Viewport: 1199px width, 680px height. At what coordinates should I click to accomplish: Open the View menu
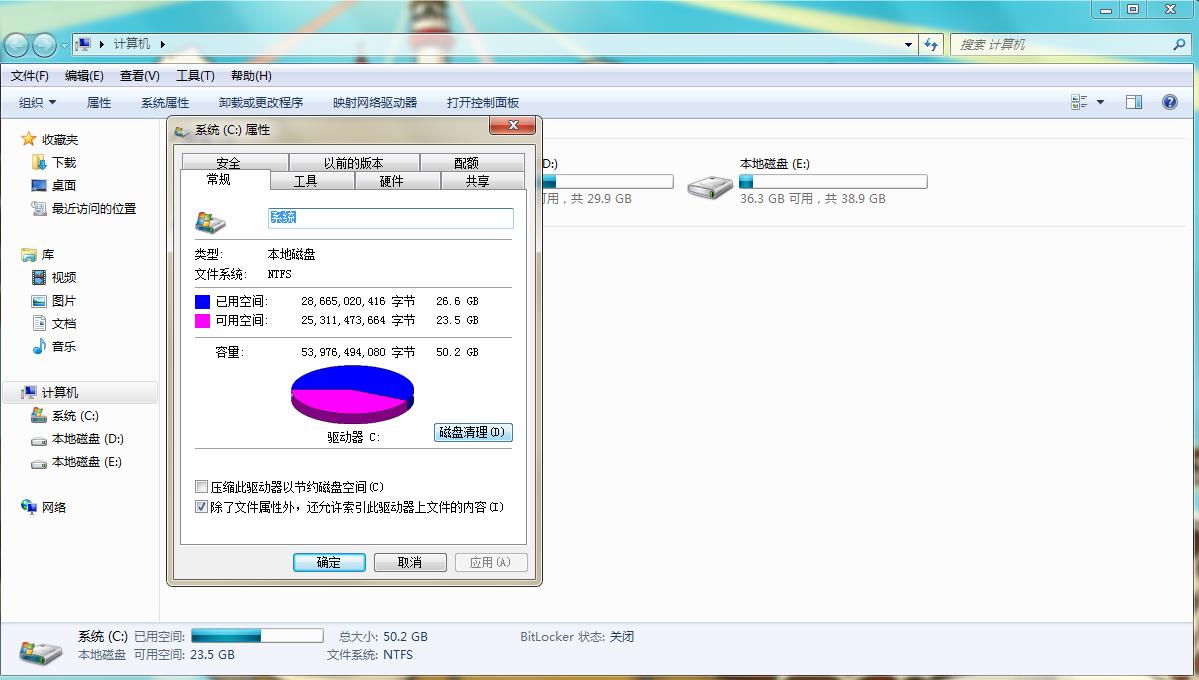140,76
